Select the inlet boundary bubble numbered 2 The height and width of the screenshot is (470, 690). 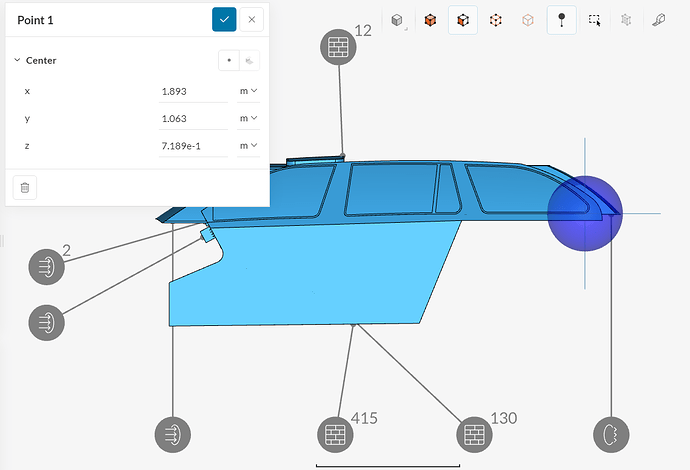tap(47, 267)
